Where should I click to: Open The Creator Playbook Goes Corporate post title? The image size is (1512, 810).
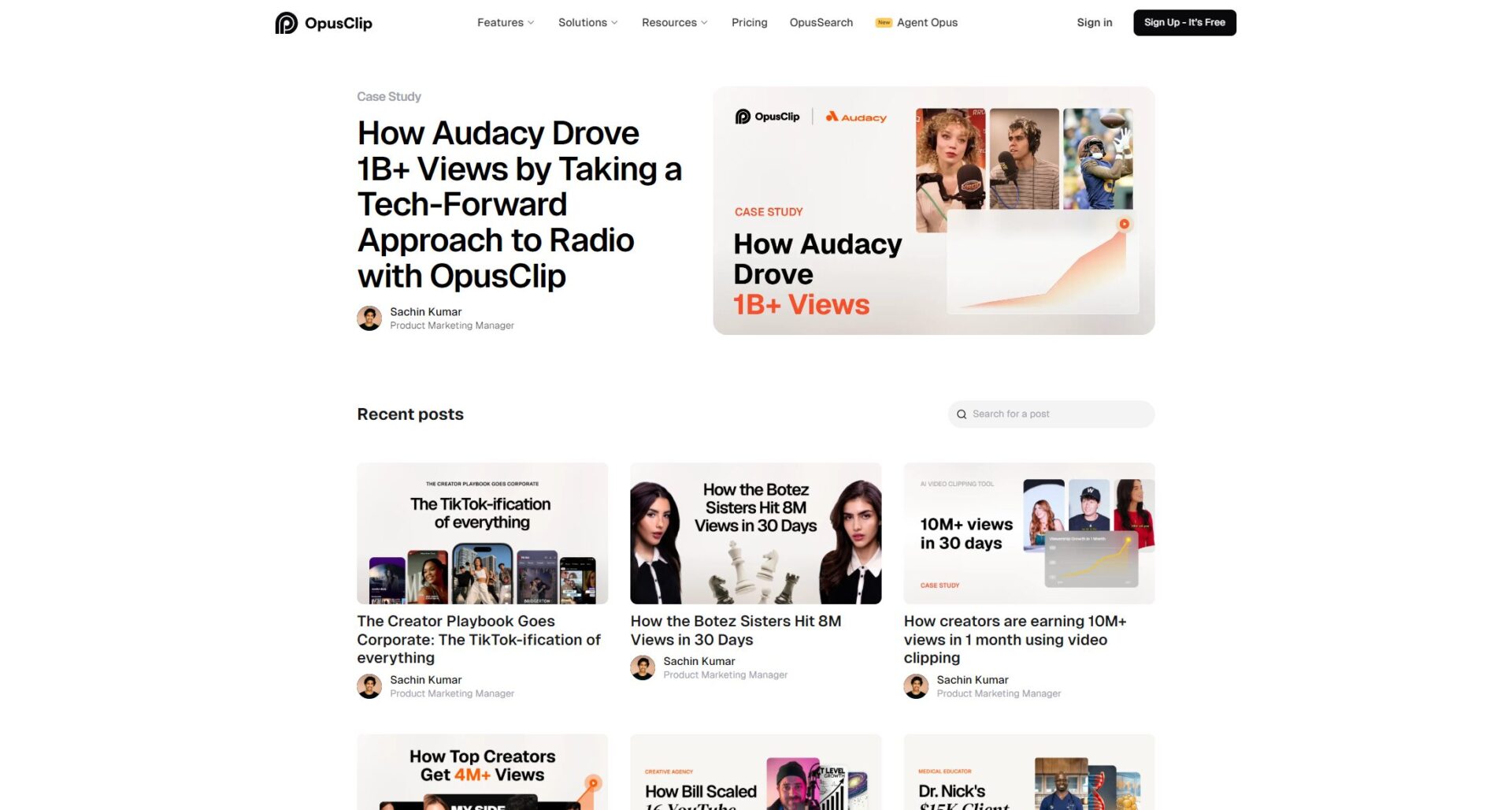click(x=479, y=640)
